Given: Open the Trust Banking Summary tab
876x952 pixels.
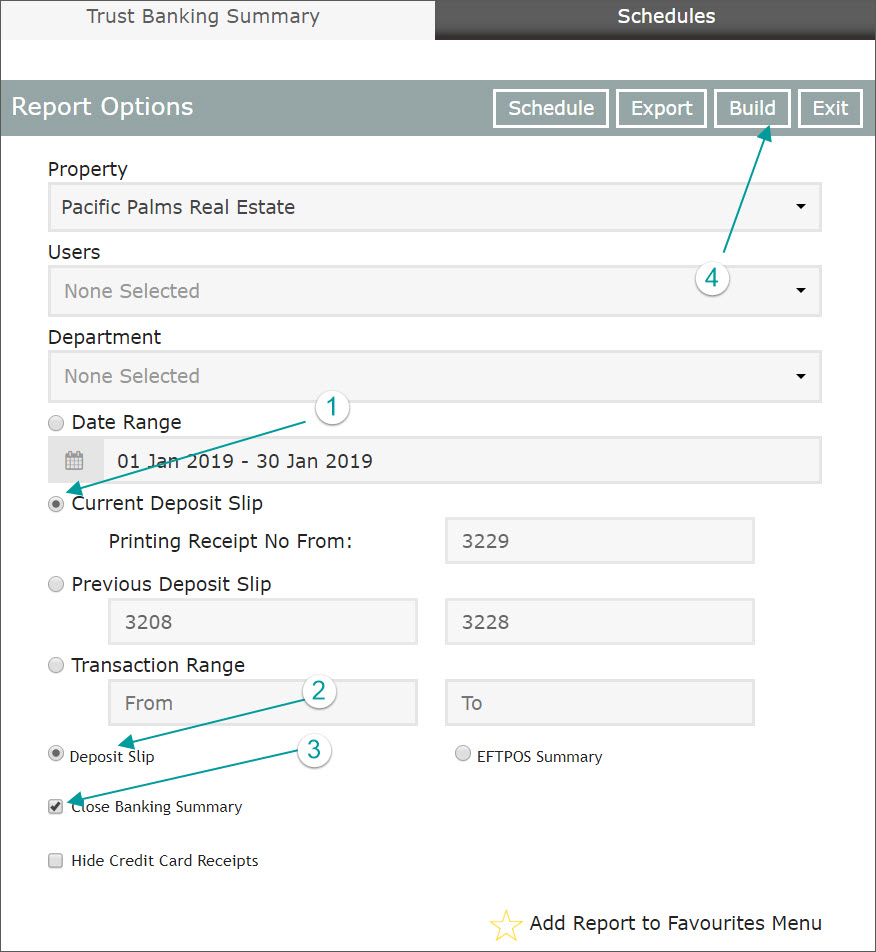Looking at the screenshot, I should click(x=203, y=17).
